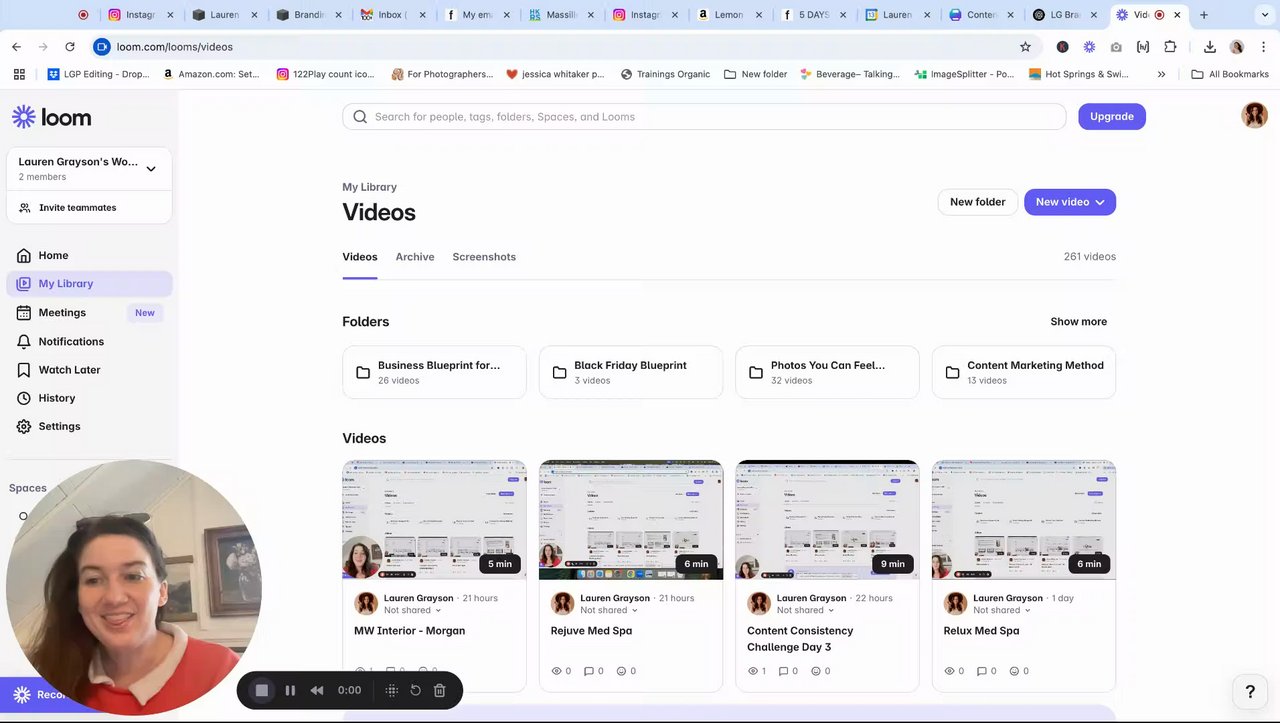Open a new browser tab
This screenshot has width=1280, height=723.
1204,15
